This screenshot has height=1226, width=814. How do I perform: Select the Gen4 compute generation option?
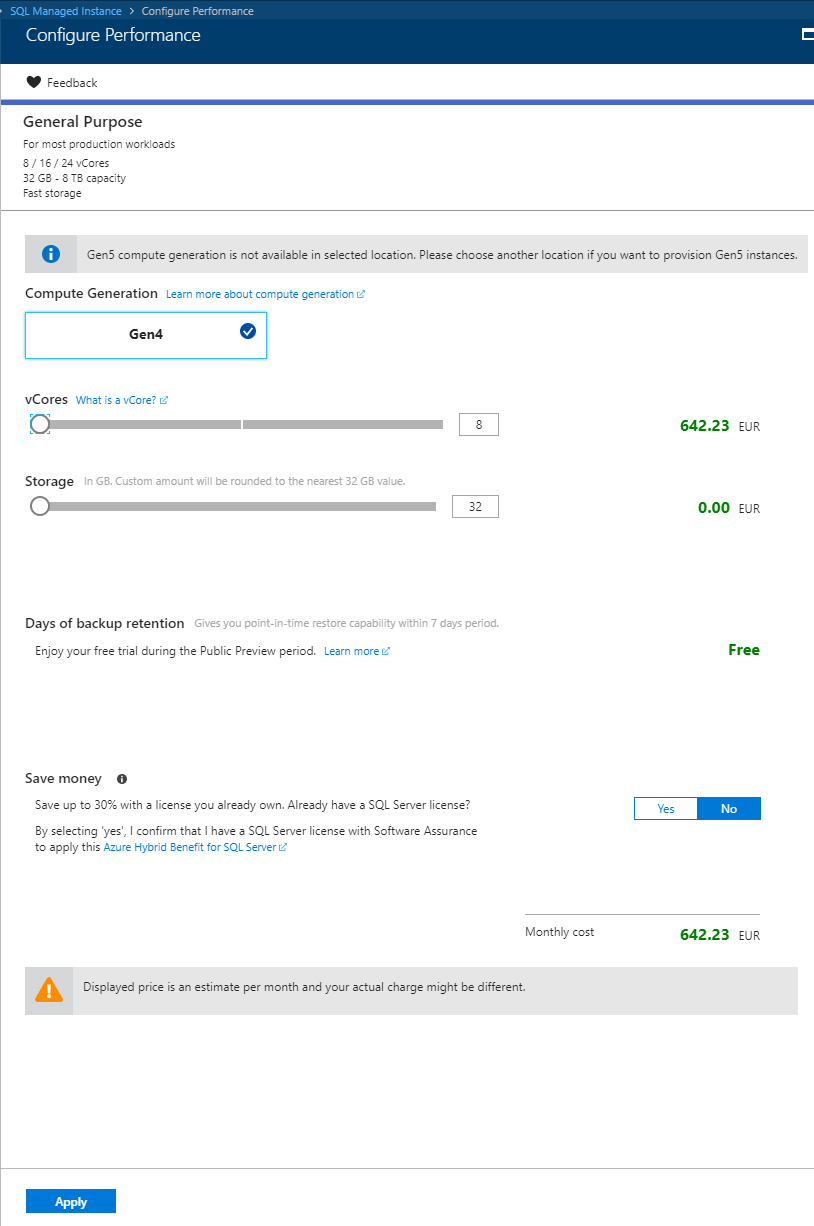pos(146,335)
